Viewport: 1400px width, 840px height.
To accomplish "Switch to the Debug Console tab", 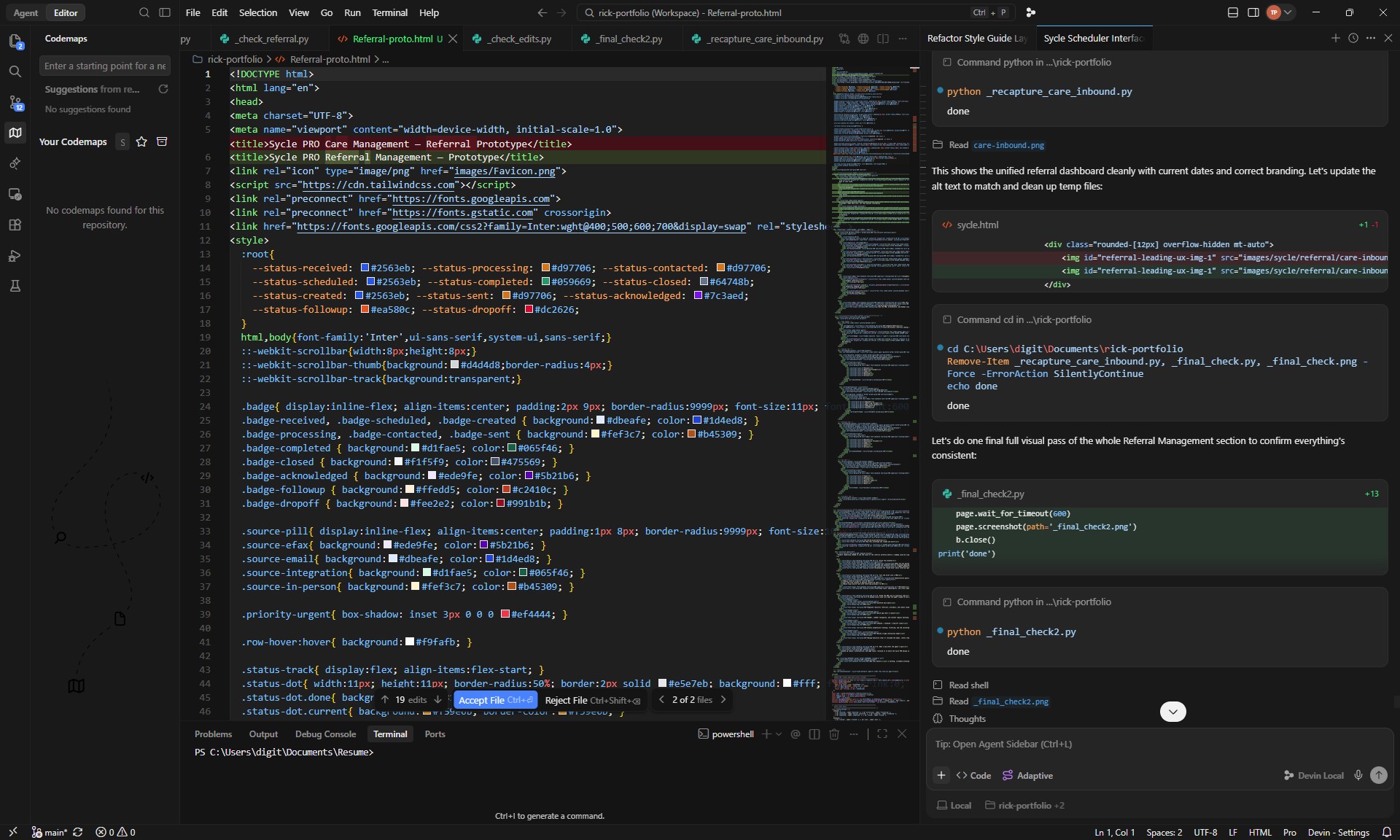I will pos(325,734).
